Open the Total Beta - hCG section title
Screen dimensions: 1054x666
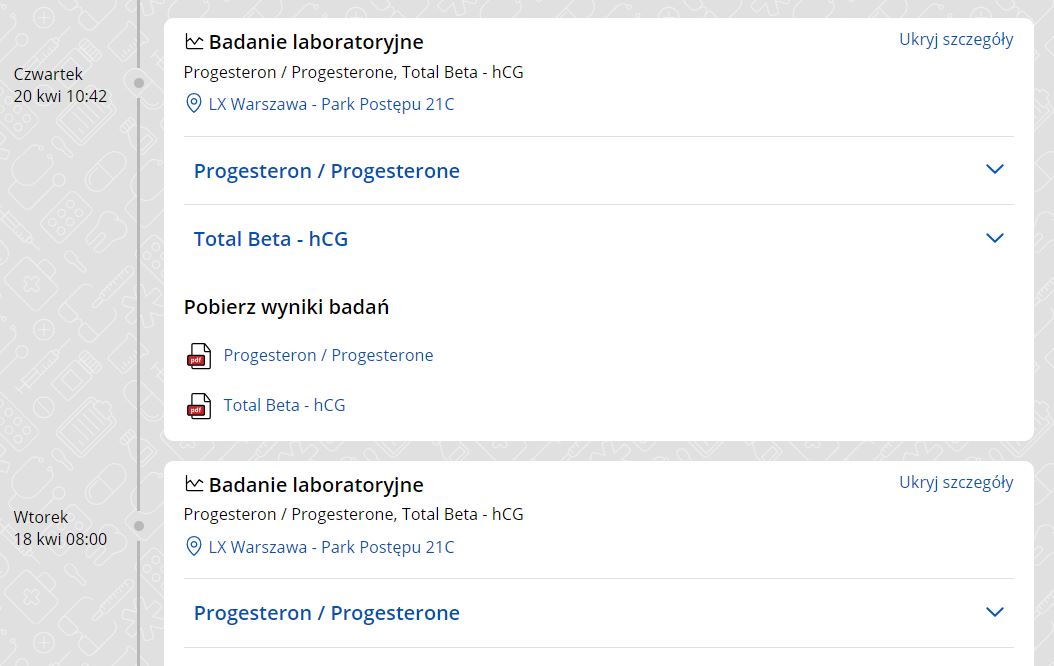pos(270,239)
